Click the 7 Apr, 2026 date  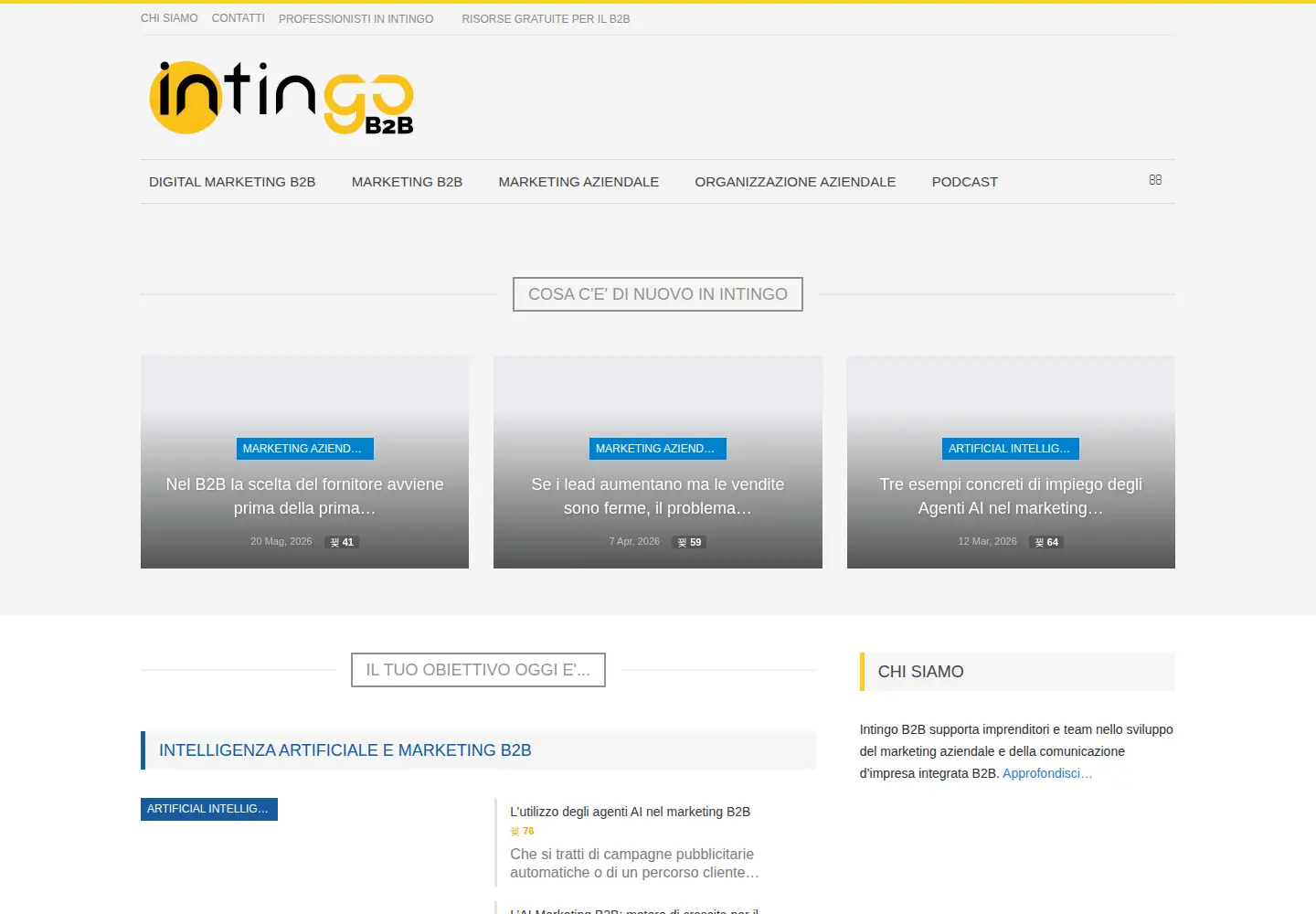[634, 542]
